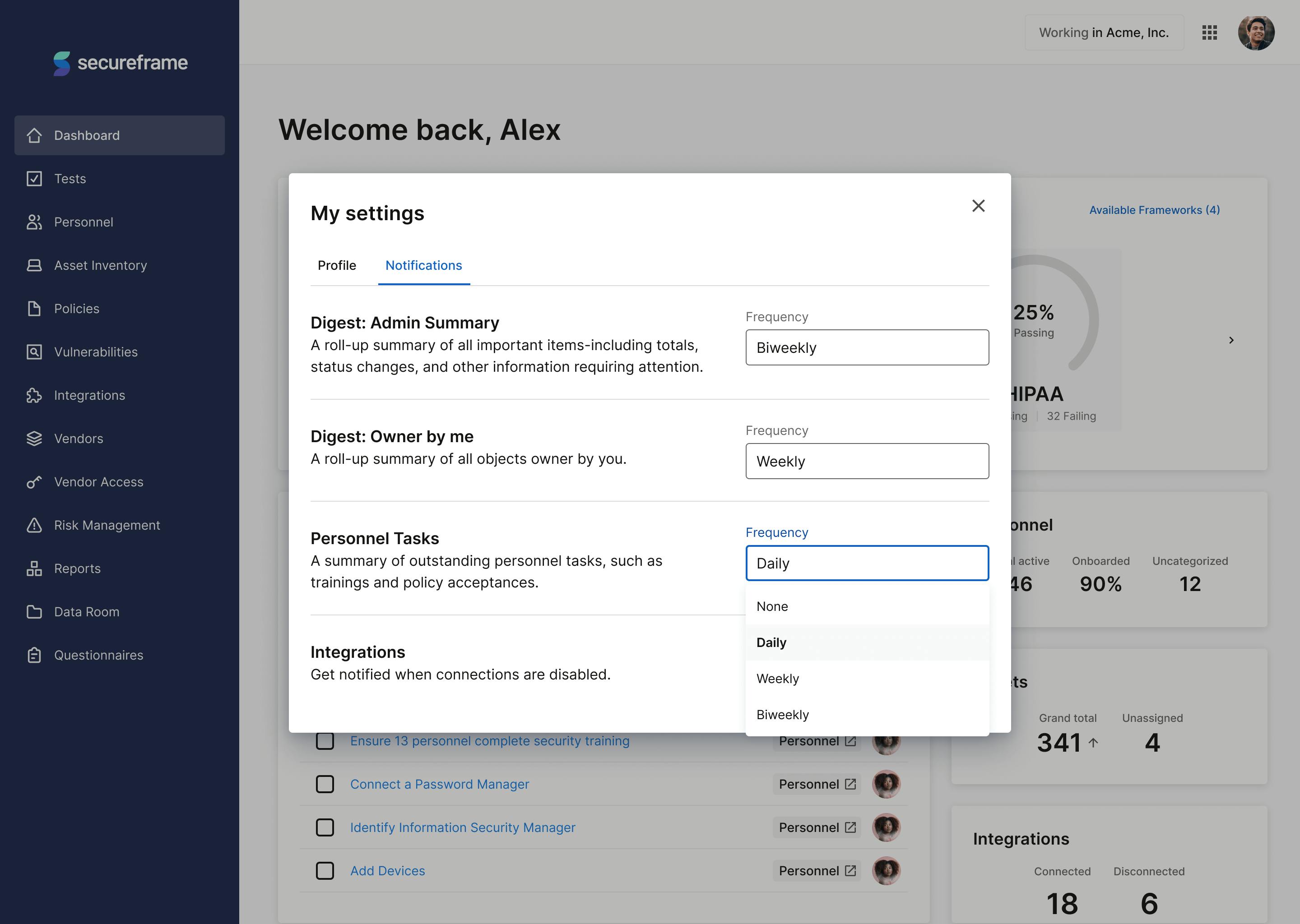Open the Available Frameworks (4) link

[x=1154, y=210]
